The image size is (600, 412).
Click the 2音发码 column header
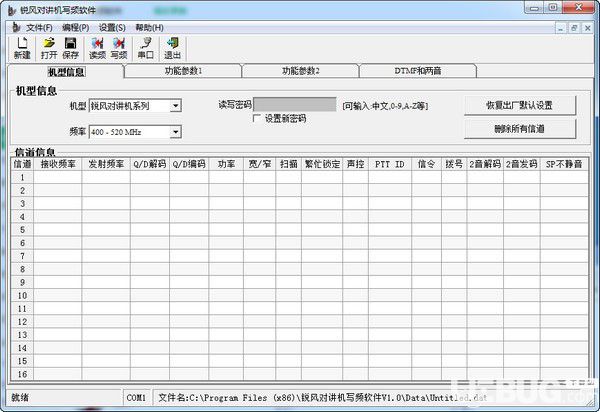coord(522,164)
